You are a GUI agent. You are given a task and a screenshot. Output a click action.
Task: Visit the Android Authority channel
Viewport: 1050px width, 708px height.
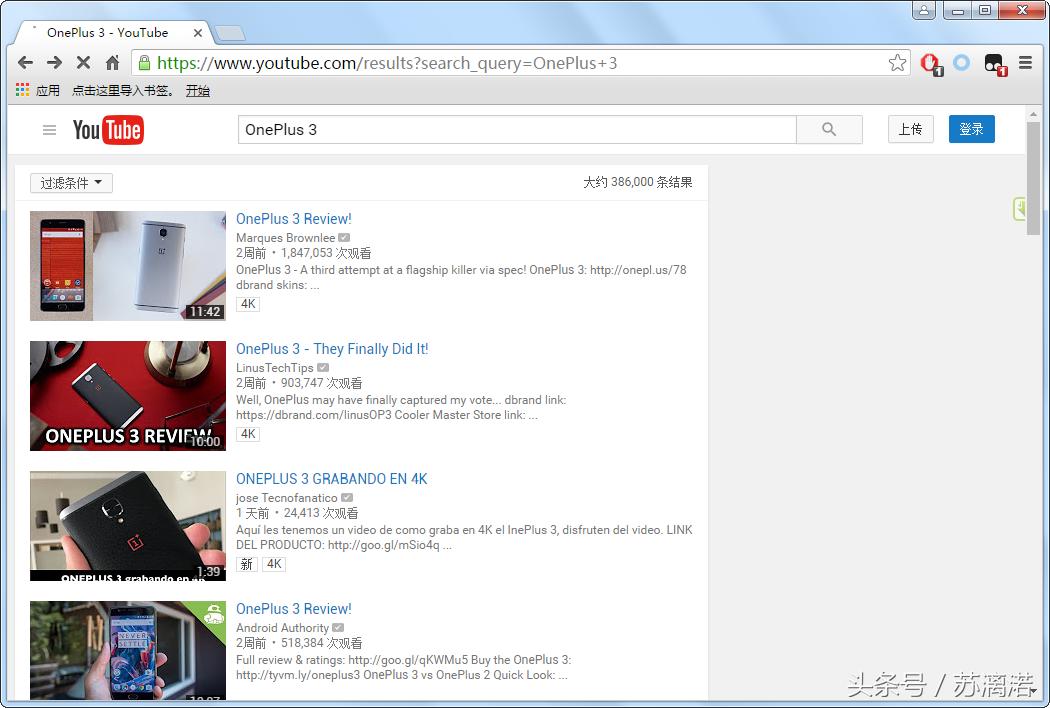point(282,628)
